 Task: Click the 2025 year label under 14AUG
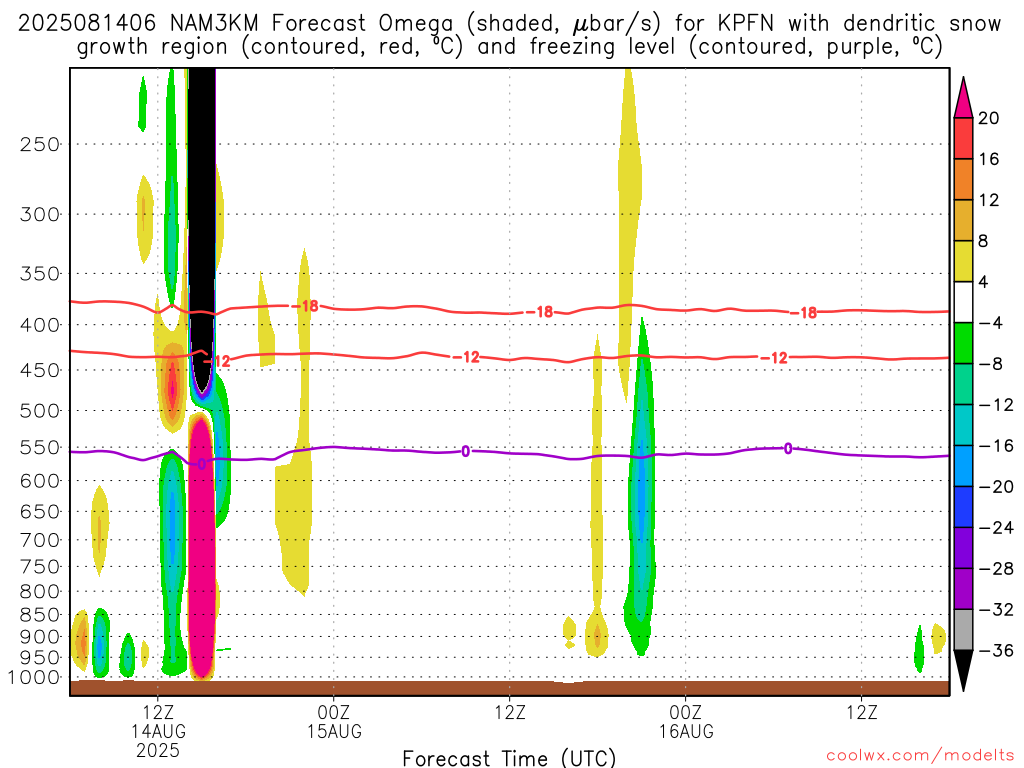point(158,750)
